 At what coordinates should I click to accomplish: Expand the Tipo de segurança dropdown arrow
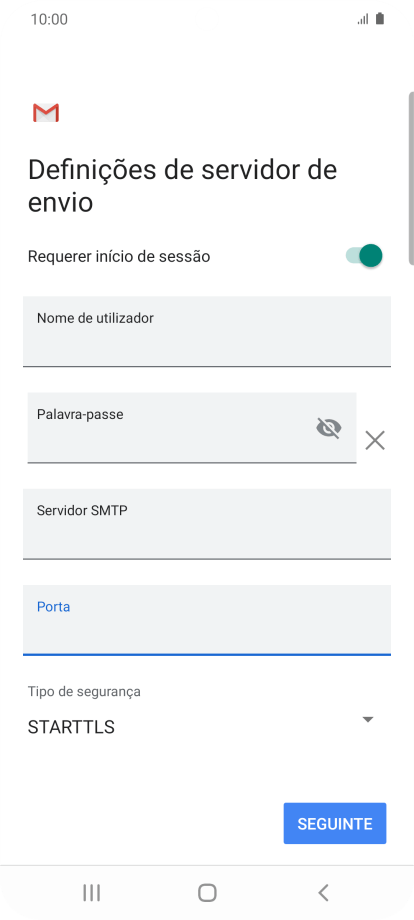coord(368,719)
